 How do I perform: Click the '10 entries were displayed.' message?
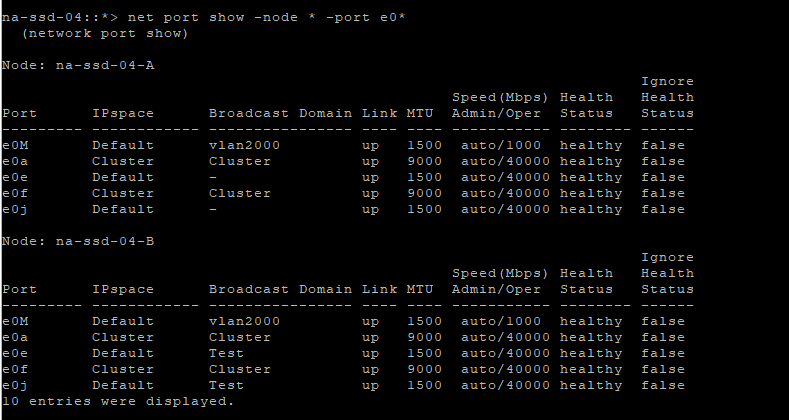pos(118,401)
